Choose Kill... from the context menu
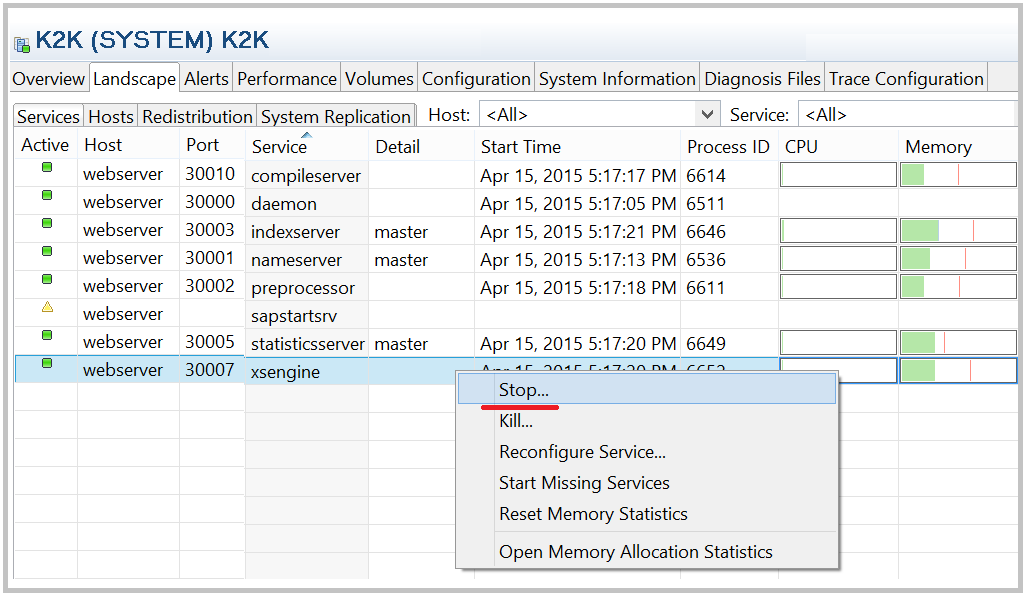 pyautogui.click(x=647, y=421)
